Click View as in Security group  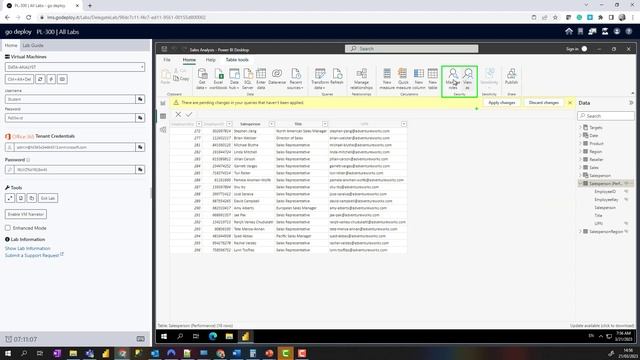click(x=468, y=78)
